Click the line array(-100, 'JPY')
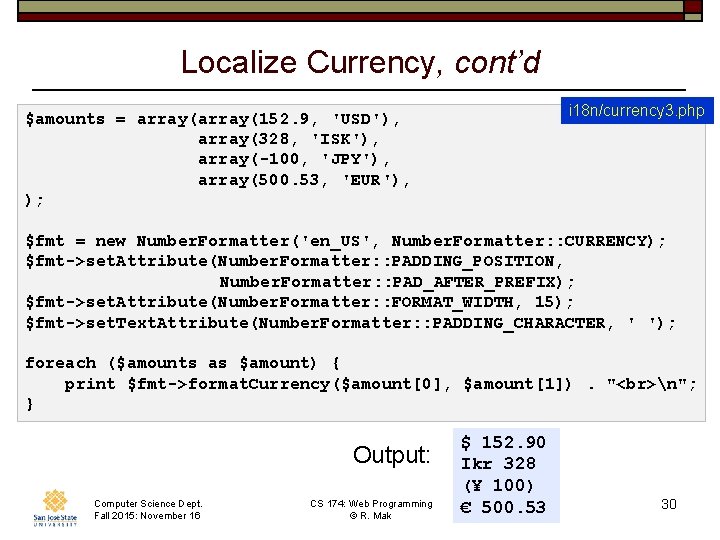The image size is (720, 540). click(x=293, y=160)
